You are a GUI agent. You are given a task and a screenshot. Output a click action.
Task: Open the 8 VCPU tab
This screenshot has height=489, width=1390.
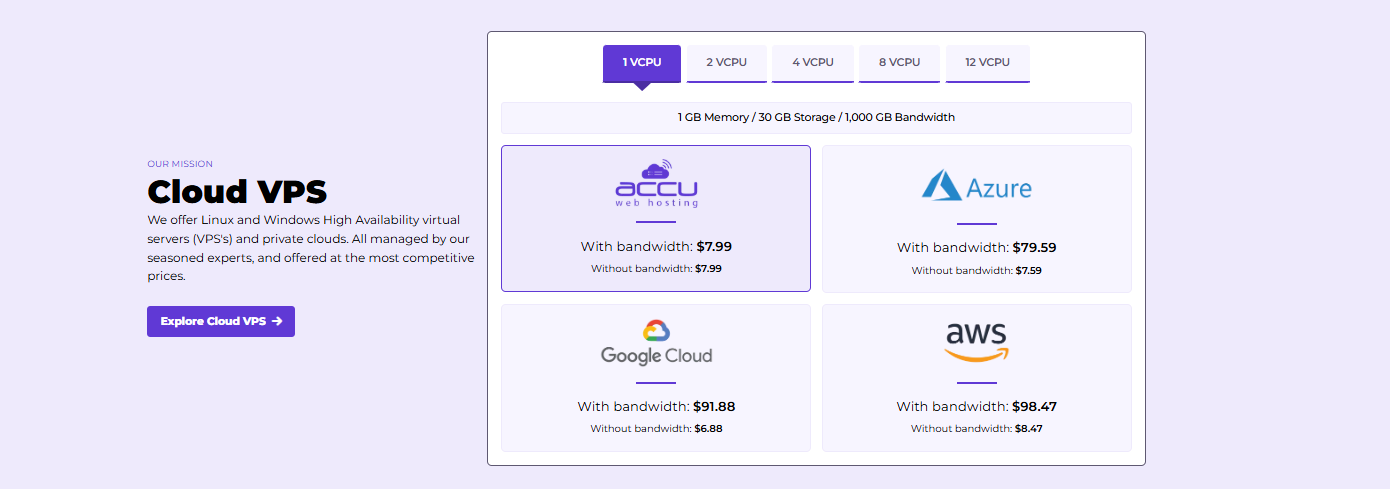click(x=899, y=63)
